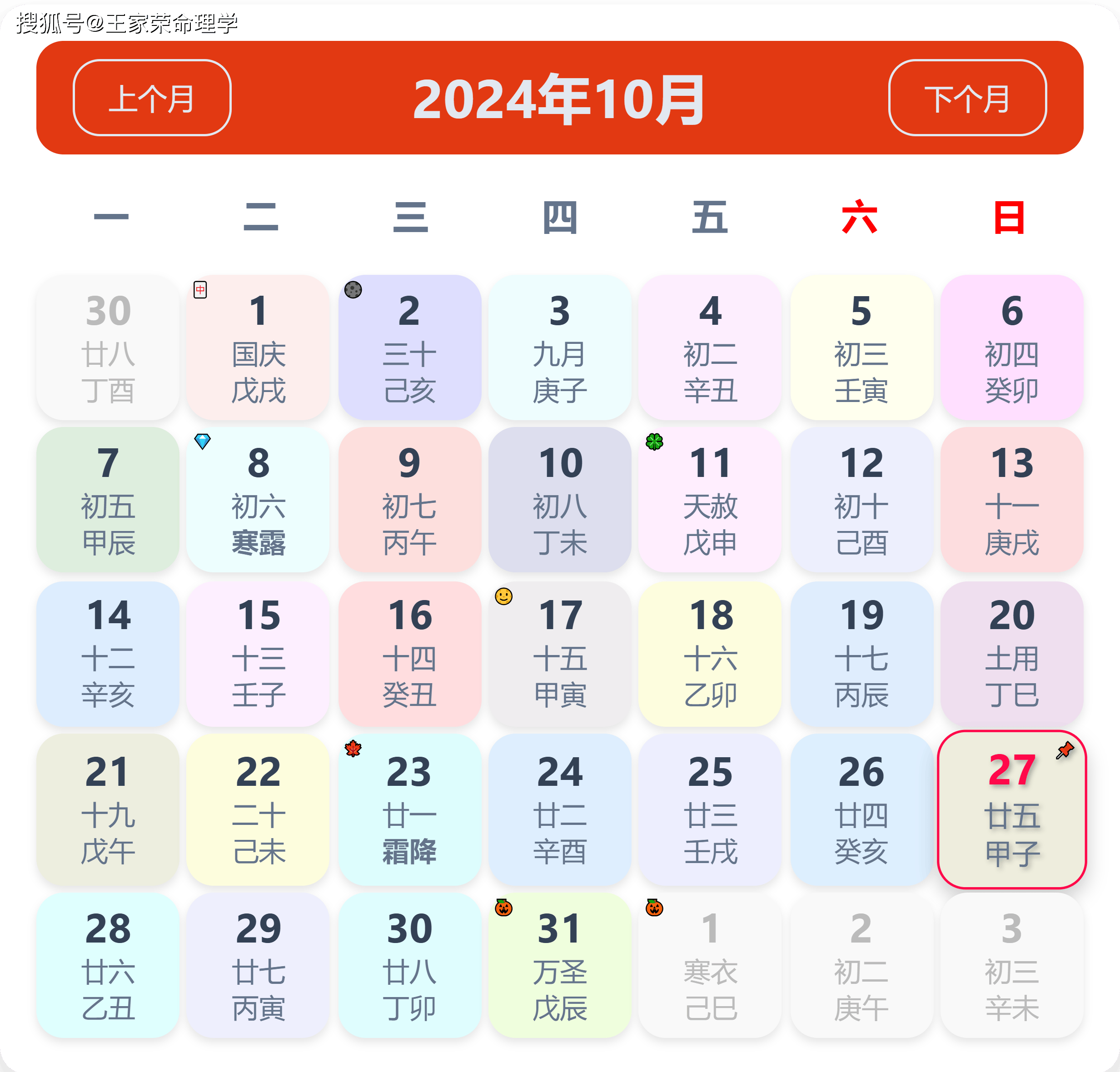The width and height of the screenshot is (1120, 1072).
Task: Select October 21 十九 戊午 cell
Action: click(108, 810)
